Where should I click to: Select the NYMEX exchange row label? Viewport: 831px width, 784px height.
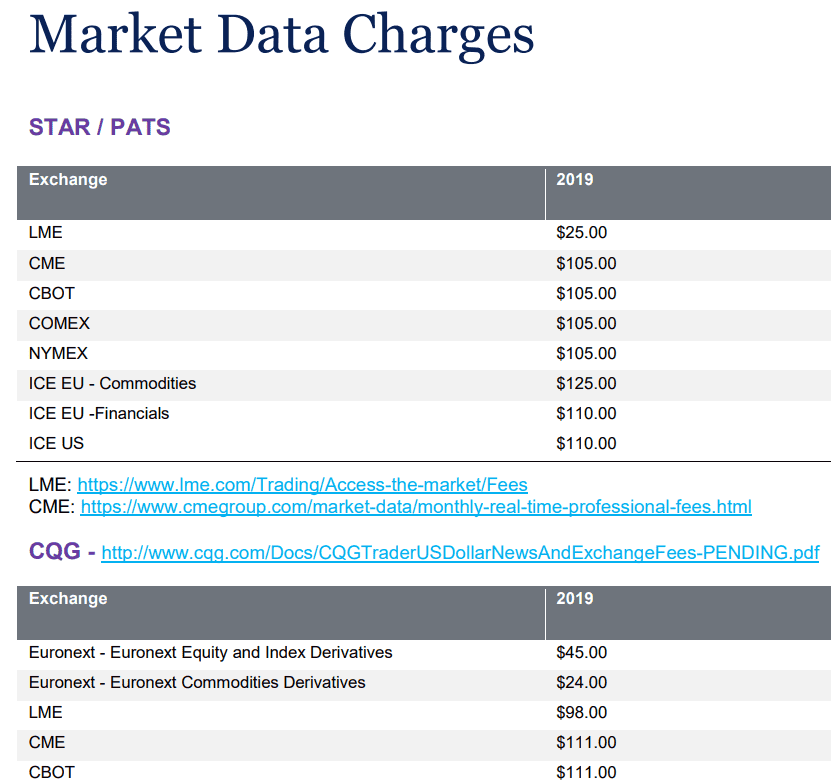[58, 353]
